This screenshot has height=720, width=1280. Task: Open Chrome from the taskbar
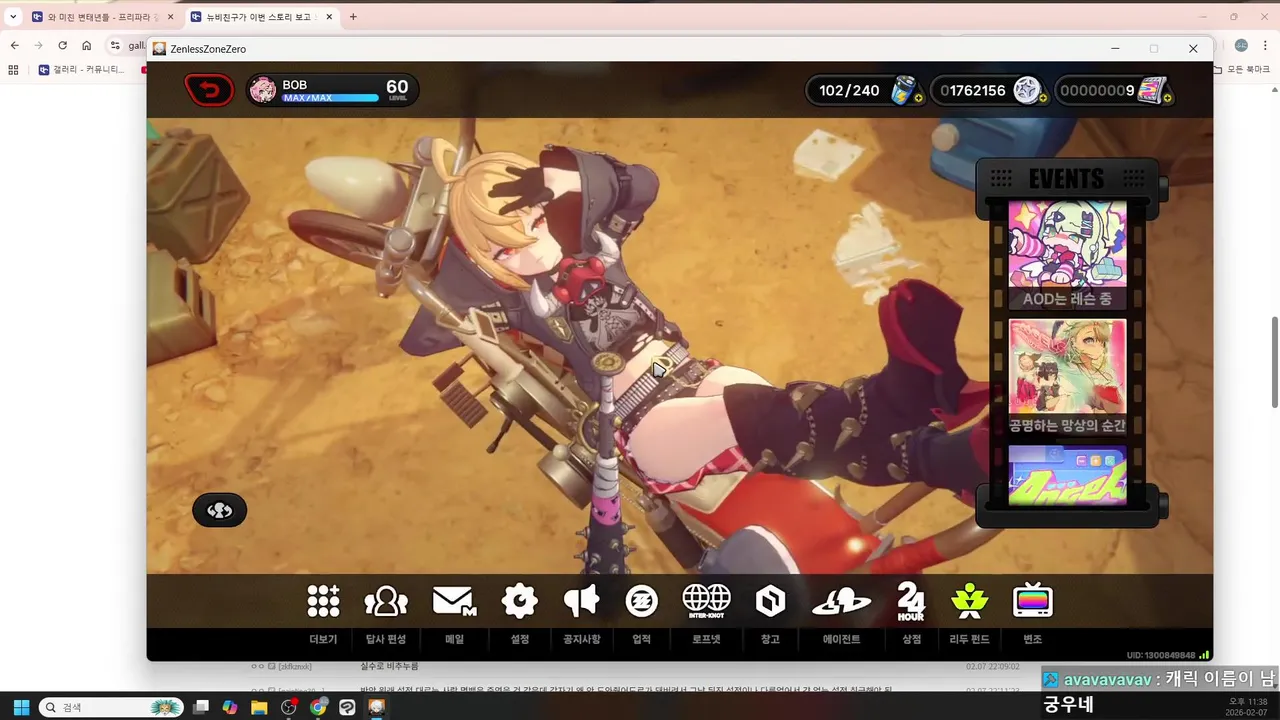pos(318,707)
